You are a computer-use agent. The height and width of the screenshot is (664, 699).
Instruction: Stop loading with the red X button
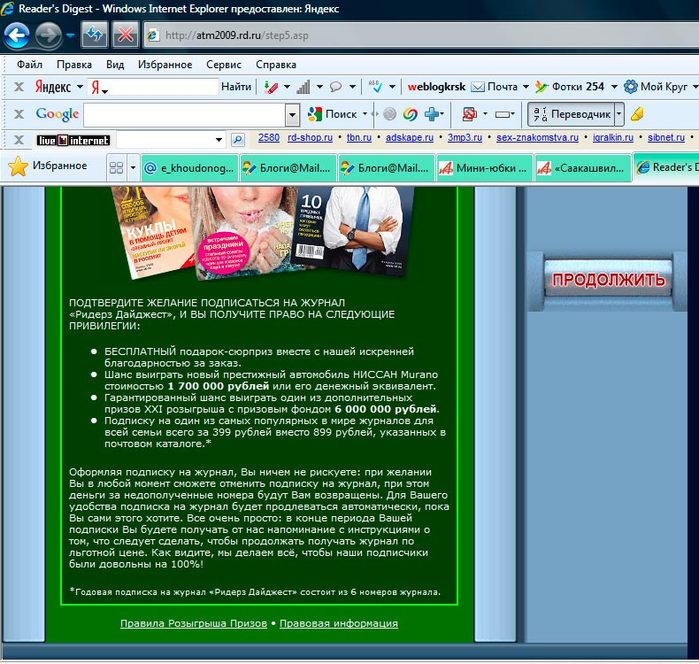125,35
